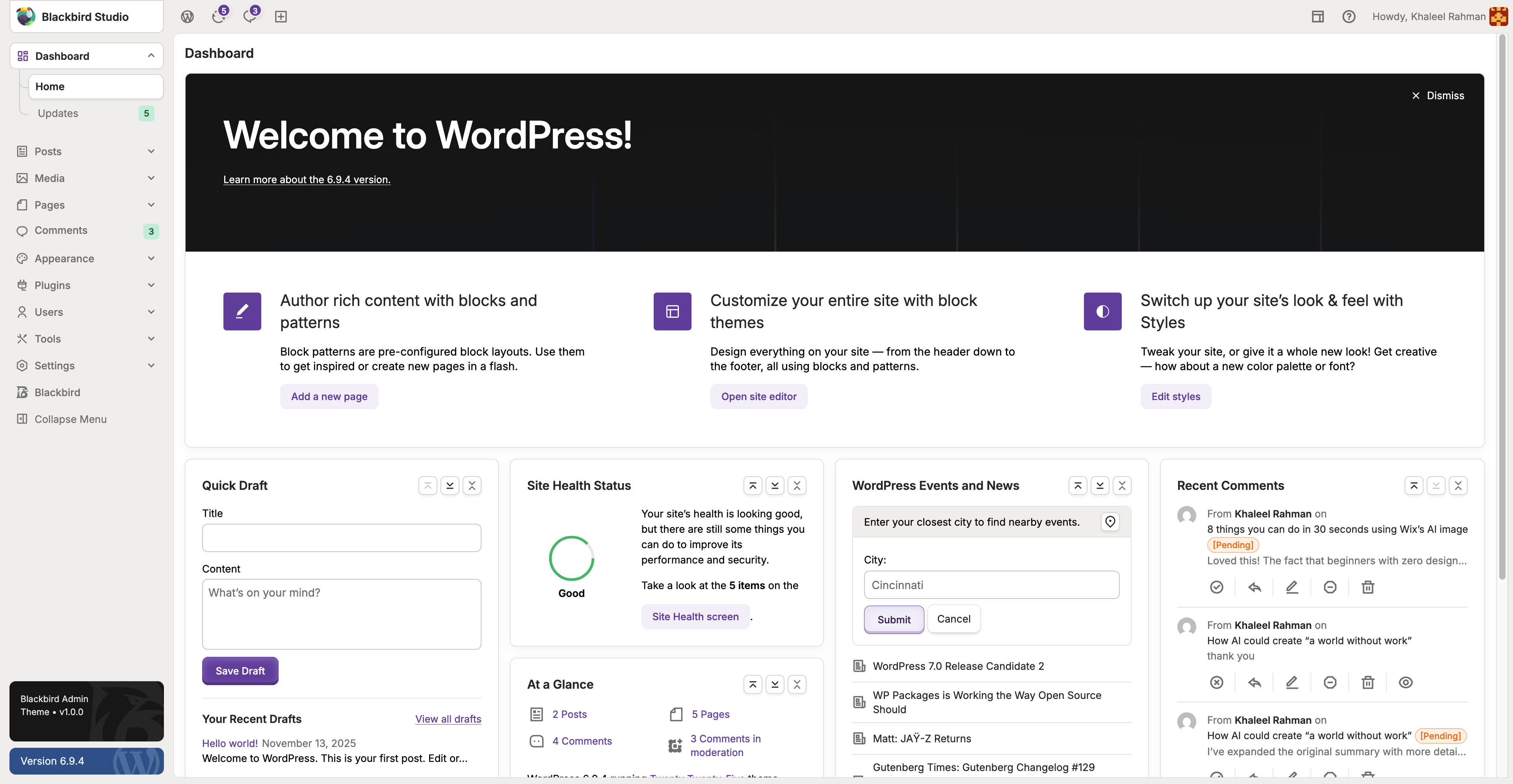This screenshot has height=784, width=1513.
Task: Approve the pending Wix AI image comment
Action: click(x=1216, y=587)
